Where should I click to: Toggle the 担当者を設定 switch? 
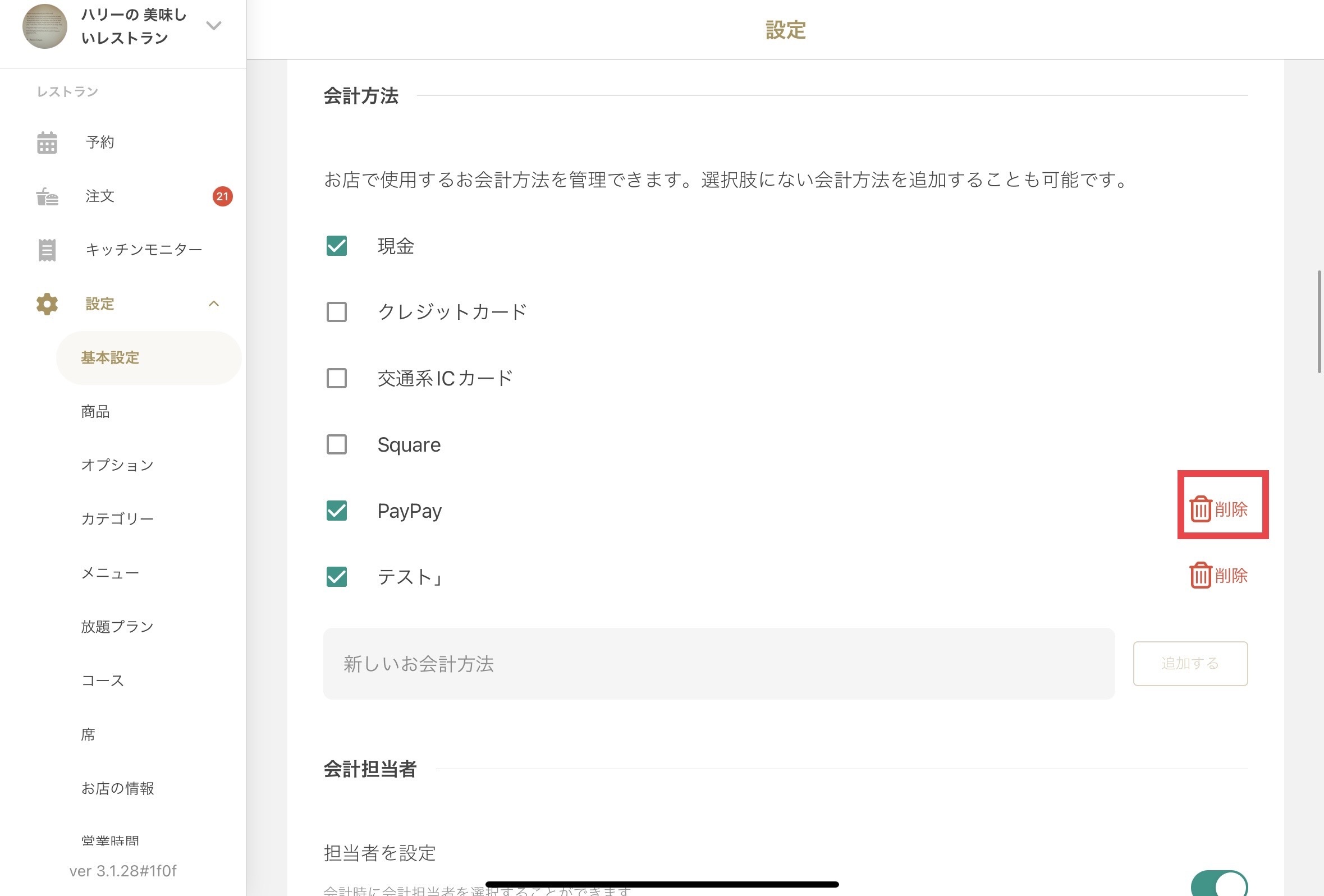[1219, 884]
